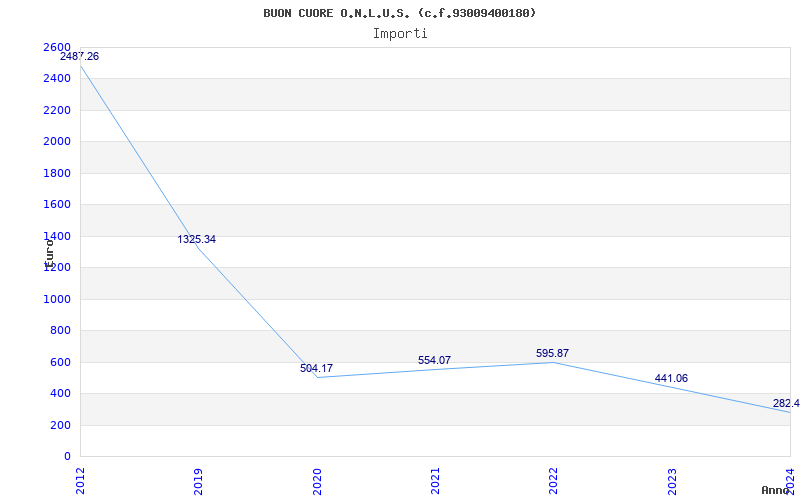Click the 2012 x-axis year label

[x=81, y=481]
